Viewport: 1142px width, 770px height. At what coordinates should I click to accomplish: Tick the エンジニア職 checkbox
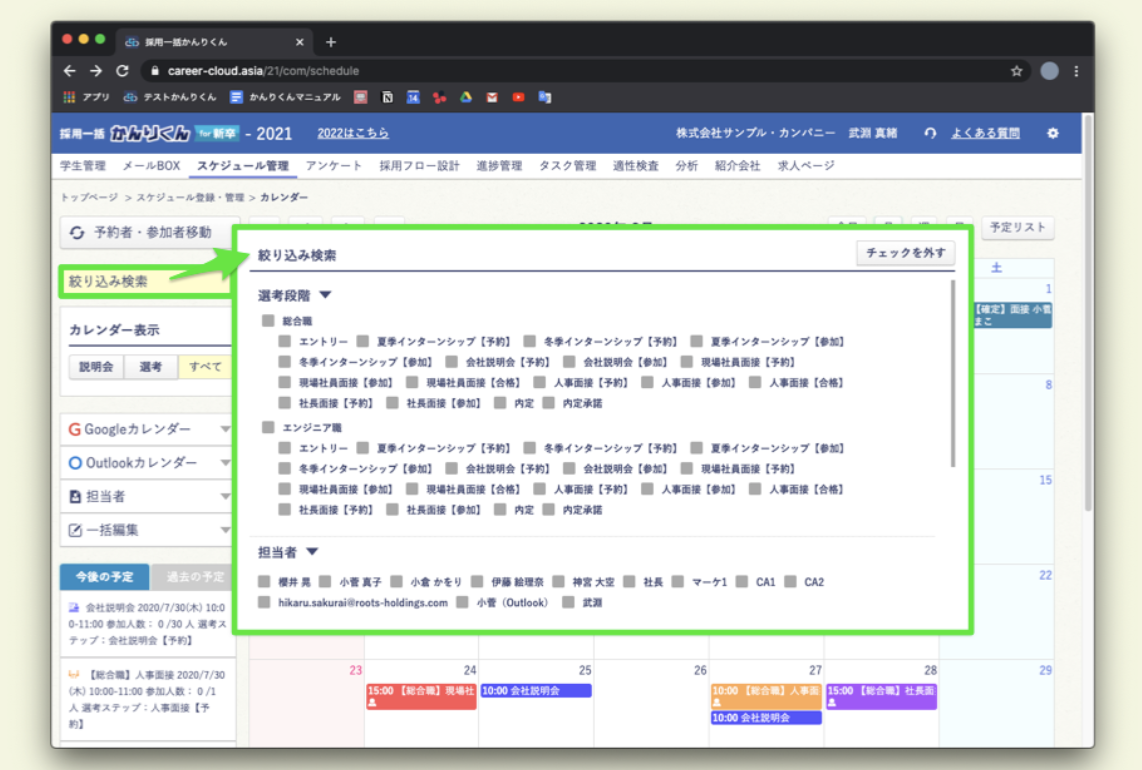tap(268, 427)
